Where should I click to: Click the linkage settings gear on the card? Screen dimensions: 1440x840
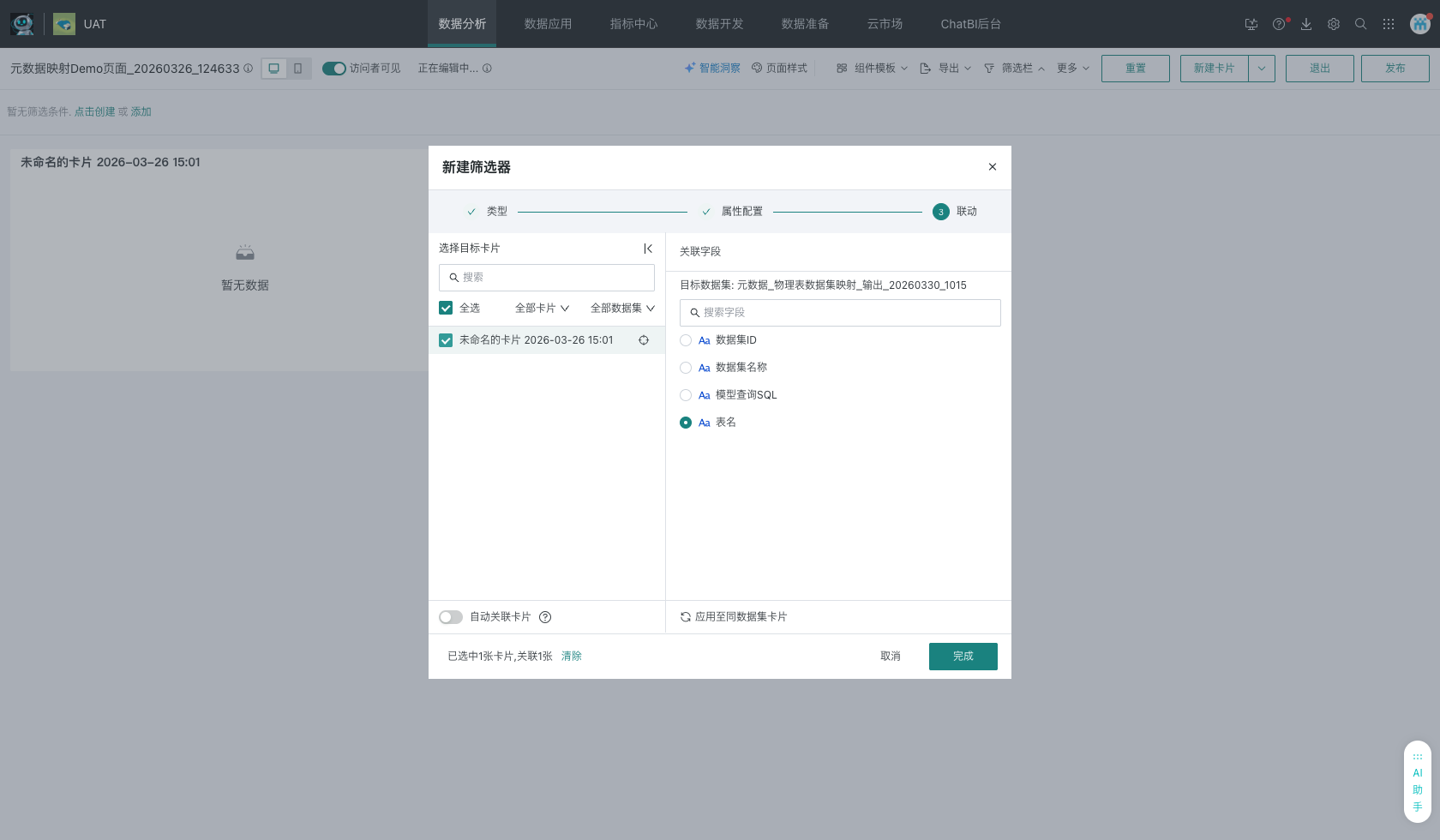point(644,340)
